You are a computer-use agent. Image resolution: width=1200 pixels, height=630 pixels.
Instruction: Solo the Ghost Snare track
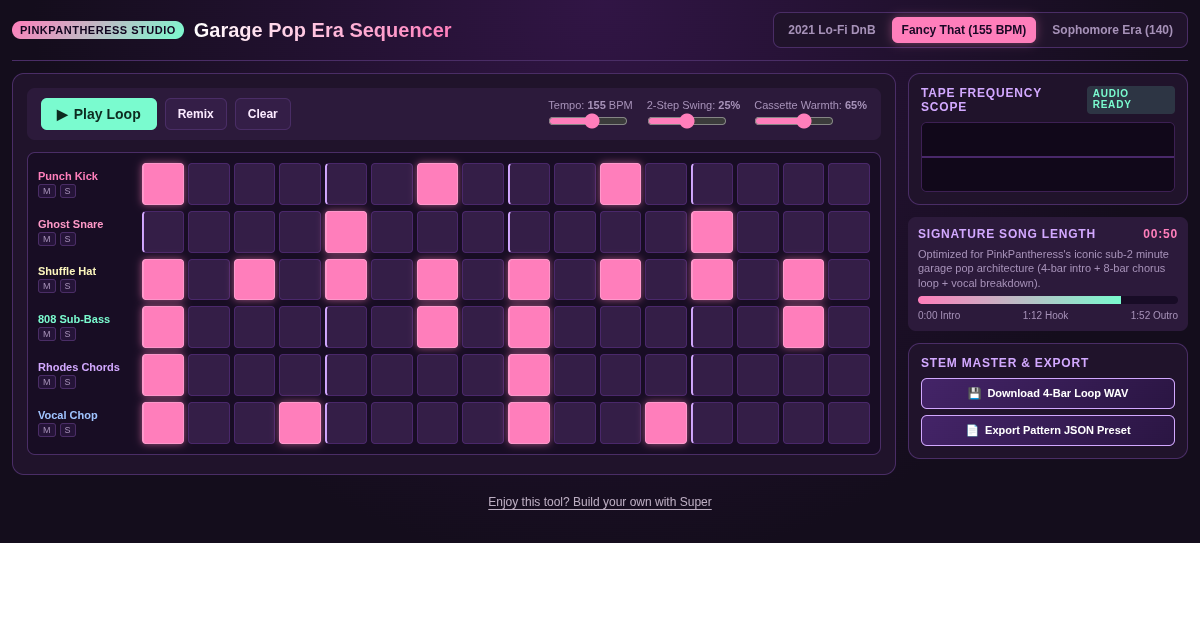coord(68,239)
